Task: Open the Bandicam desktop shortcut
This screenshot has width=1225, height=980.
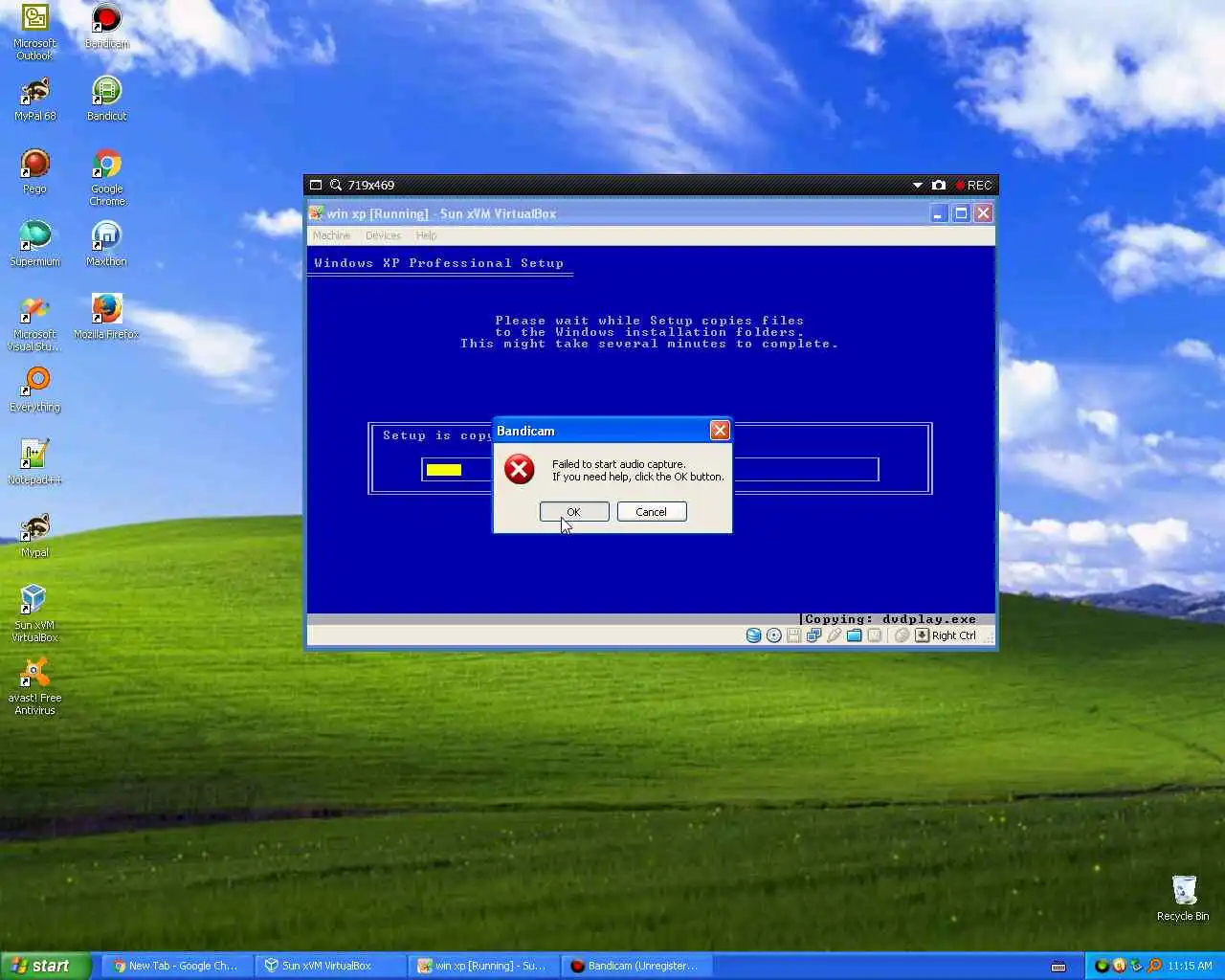Action: point(106,27)
